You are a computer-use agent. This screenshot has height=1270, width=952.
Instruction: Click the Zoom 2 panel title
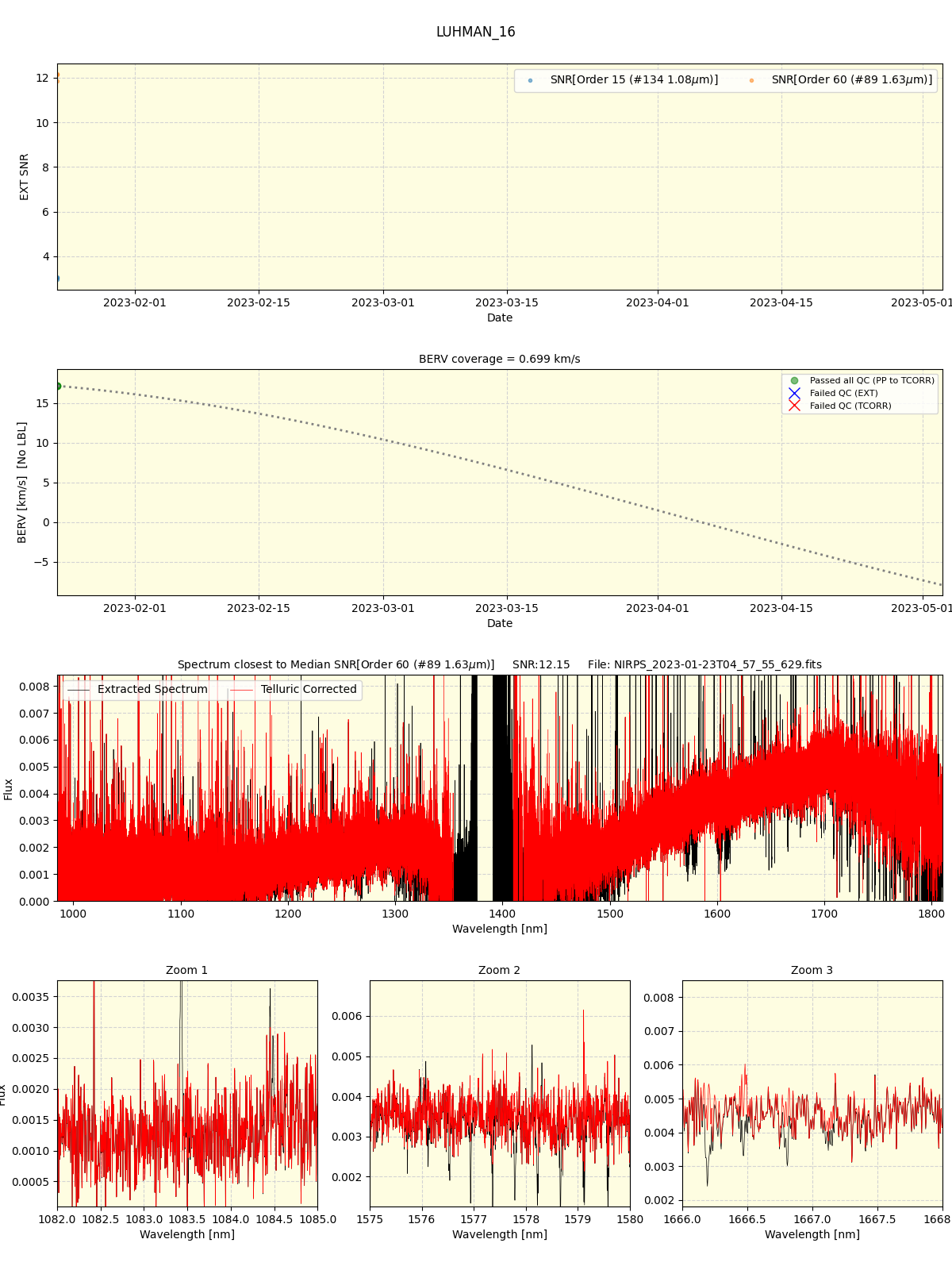500,970
